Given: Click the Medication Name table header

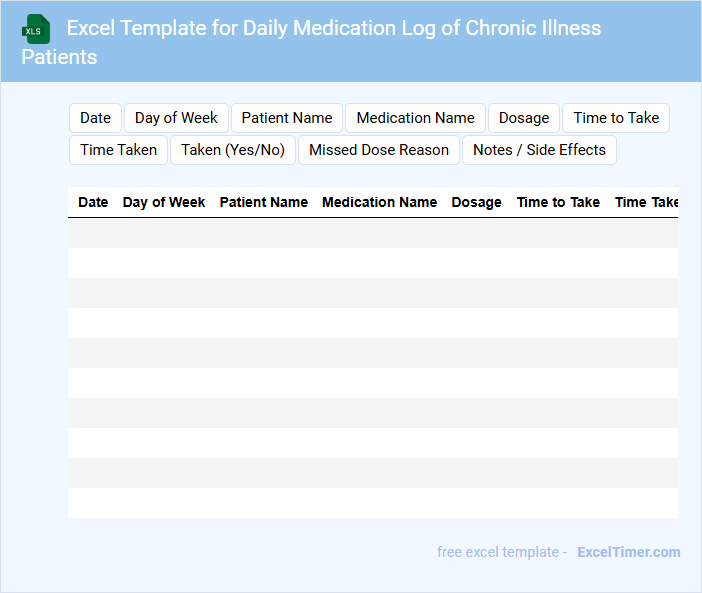Looking at the screenshot, I should [x=379, y=202].
